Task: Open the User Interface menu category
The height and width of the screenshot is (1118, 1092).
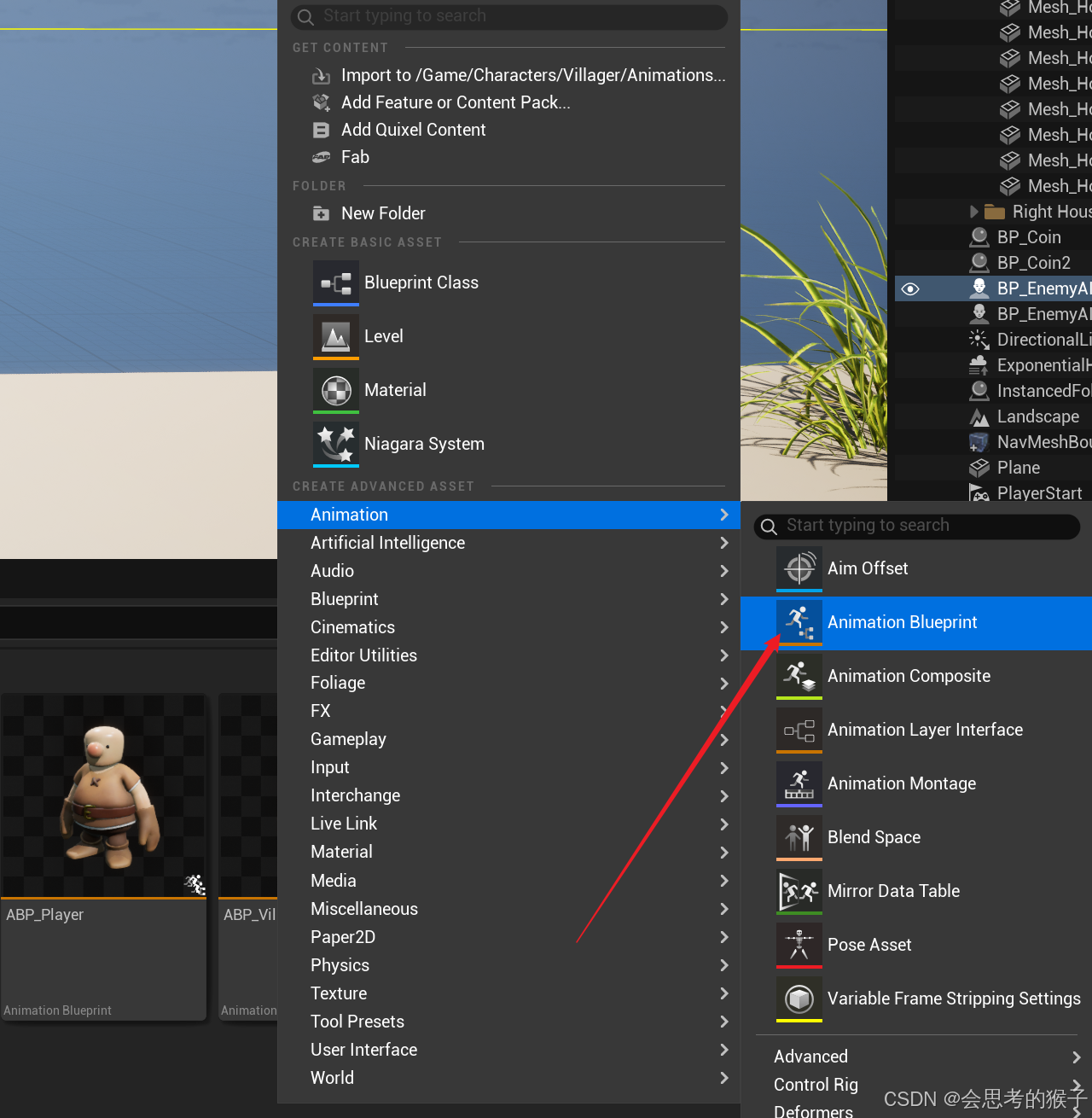Action: coord(508,1050)
